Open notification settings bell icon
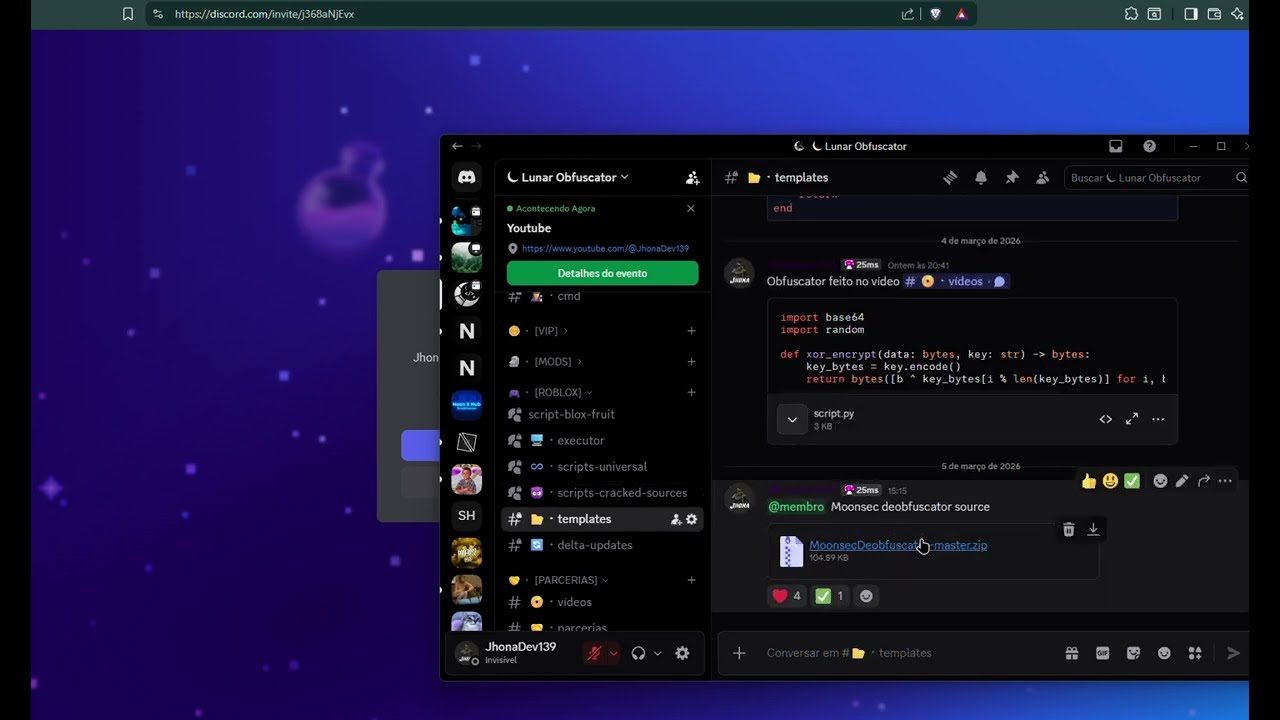 [981, 177]
